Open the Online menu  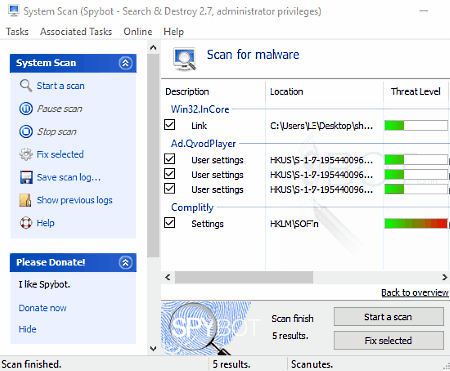coord(138,32)
